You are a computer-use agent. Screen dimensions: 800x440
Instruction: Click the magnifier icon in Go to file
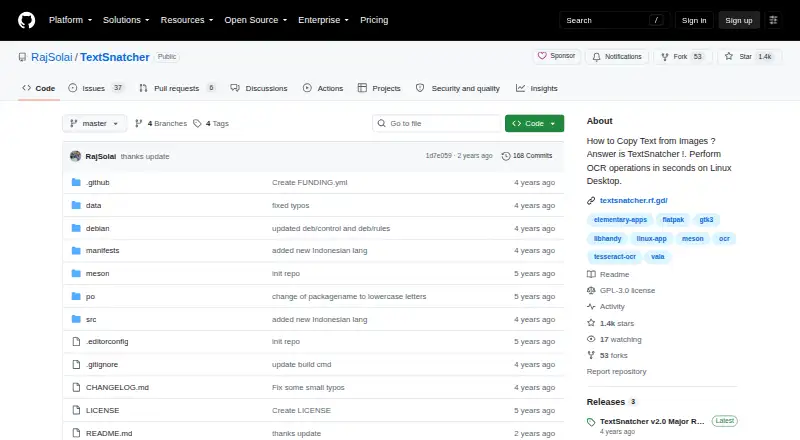click(381, 124)
